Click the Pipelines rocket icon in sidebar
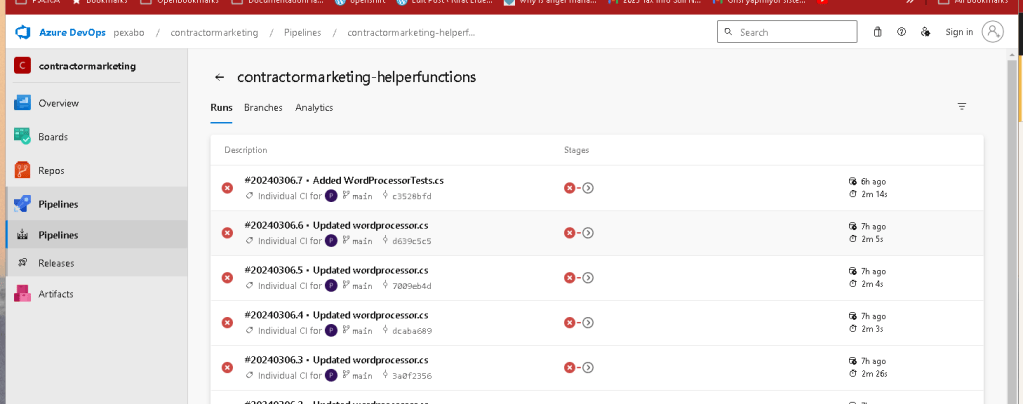 point(23,204)
